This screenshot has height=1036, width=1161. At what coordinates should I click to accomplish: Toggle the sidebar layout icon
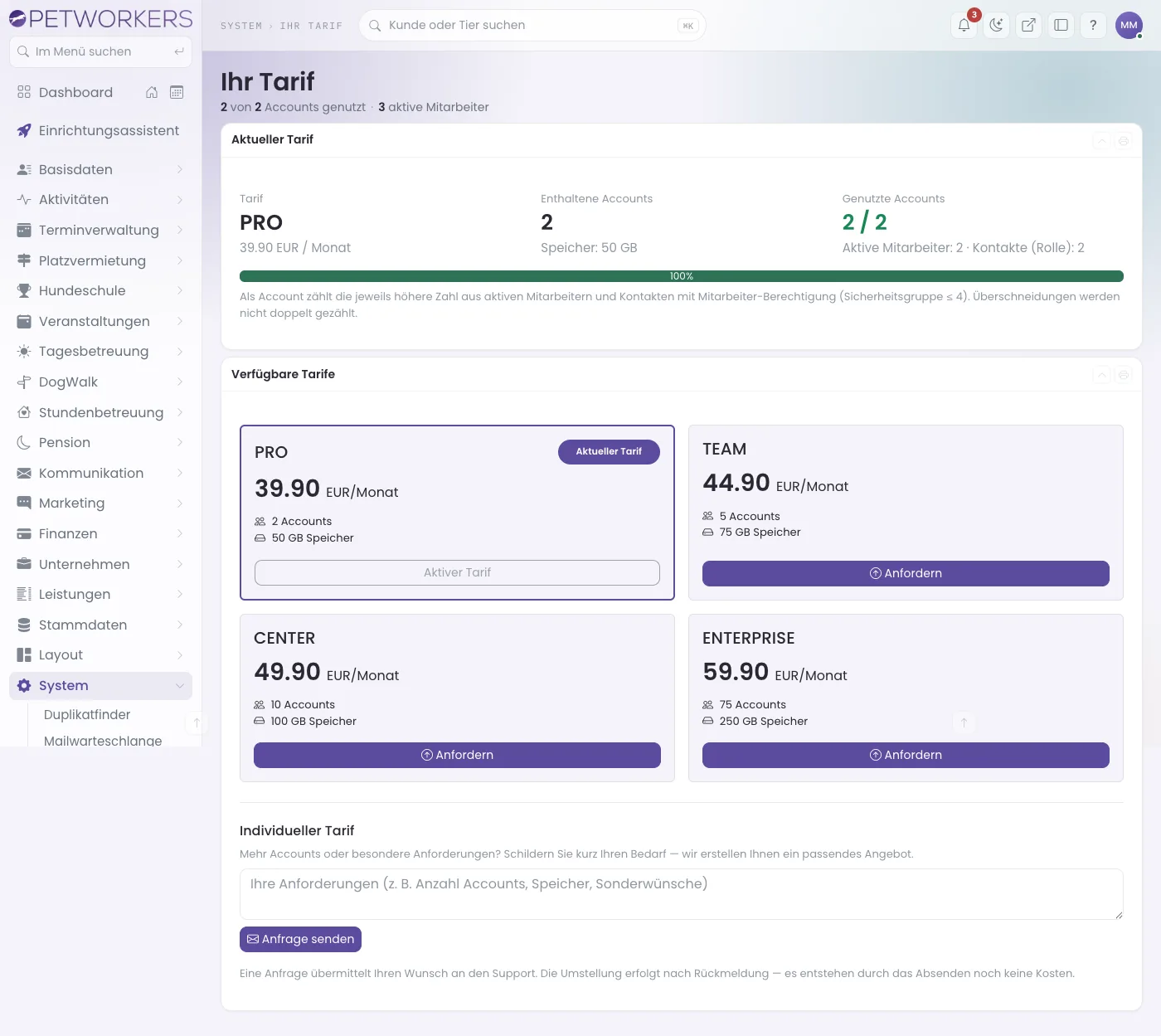click(1061, 25)
